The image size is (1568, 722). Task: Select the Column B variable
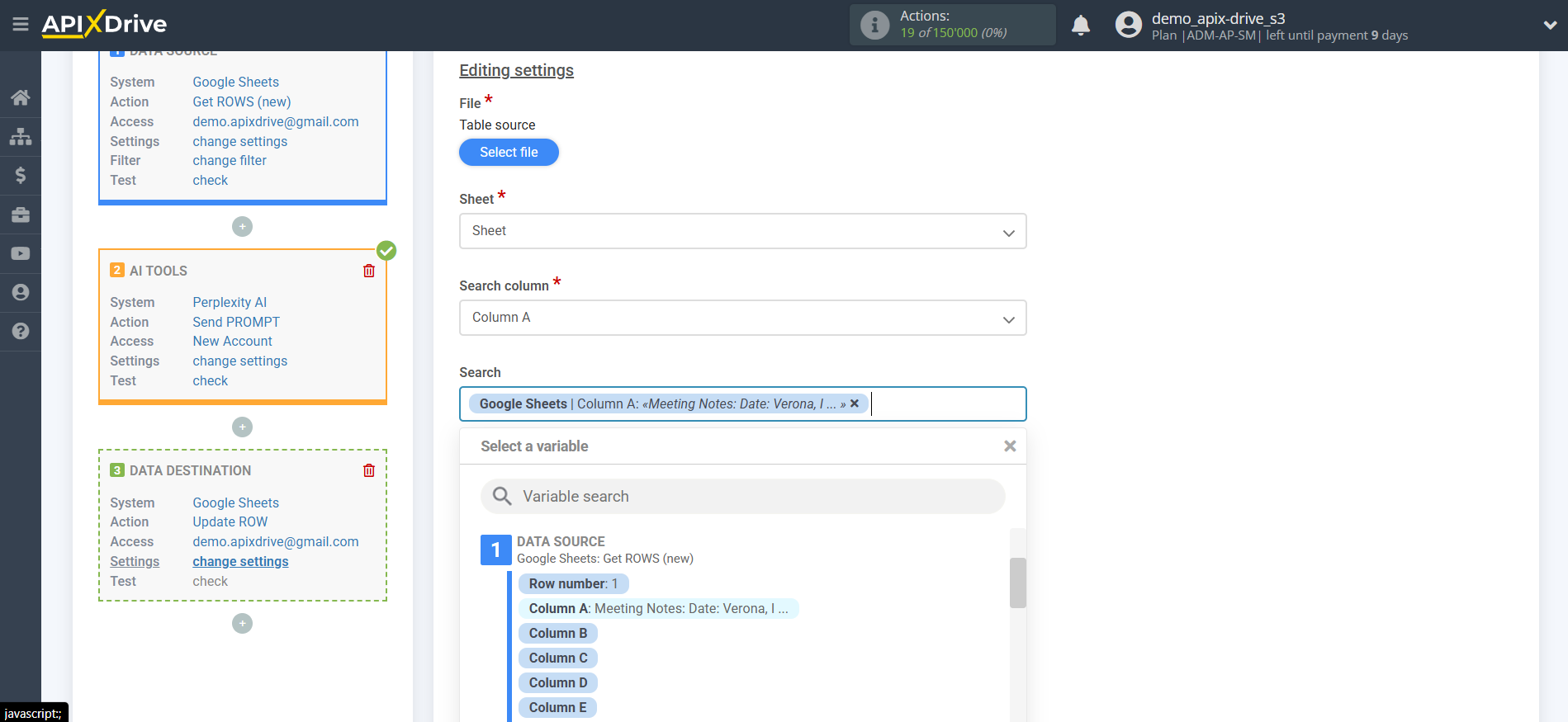click(x=558, y=633)
